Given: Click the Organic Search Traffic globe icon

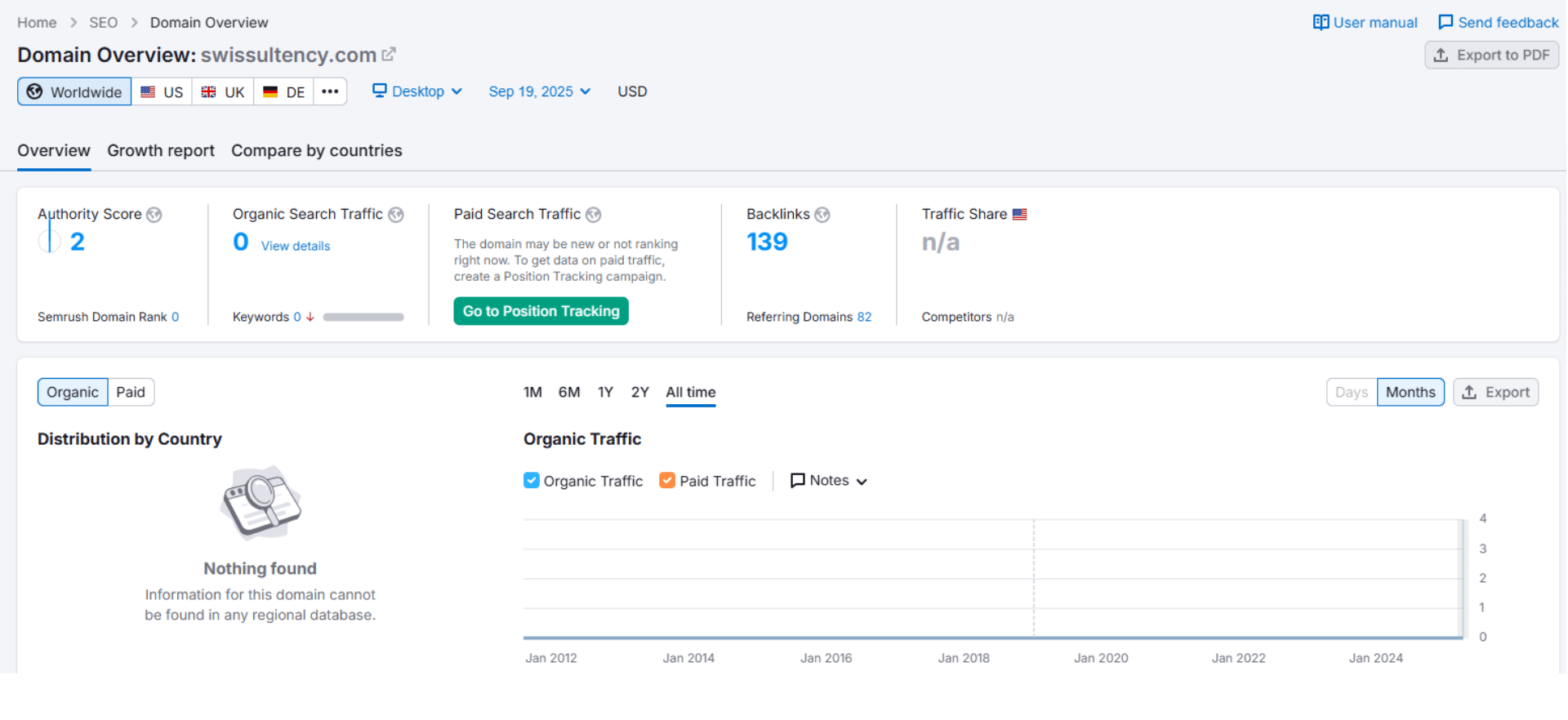Looking at the screenshot, I should point(396,215).
